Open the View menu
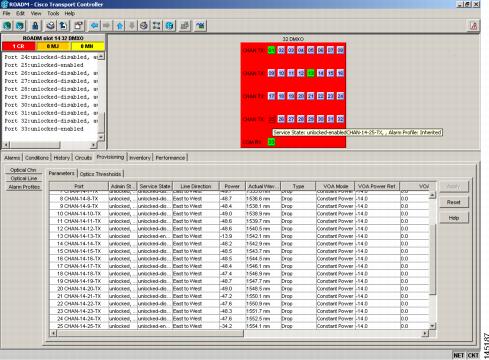The image size is (489, 360). 36,13
